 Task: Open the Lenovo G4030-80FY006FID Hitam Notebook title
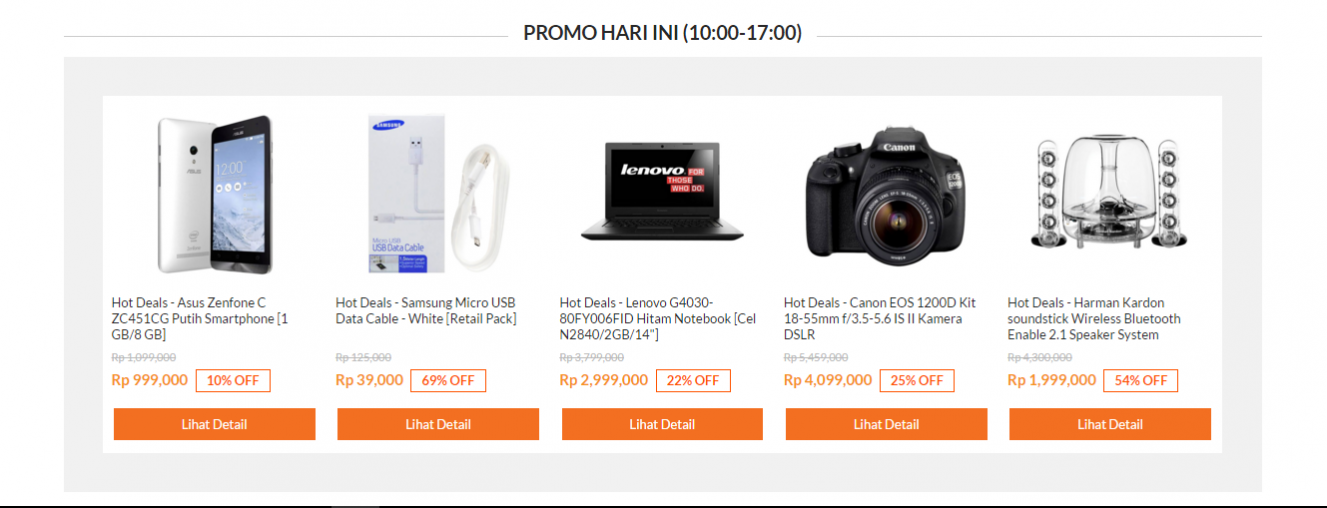[x=658, y=319]
